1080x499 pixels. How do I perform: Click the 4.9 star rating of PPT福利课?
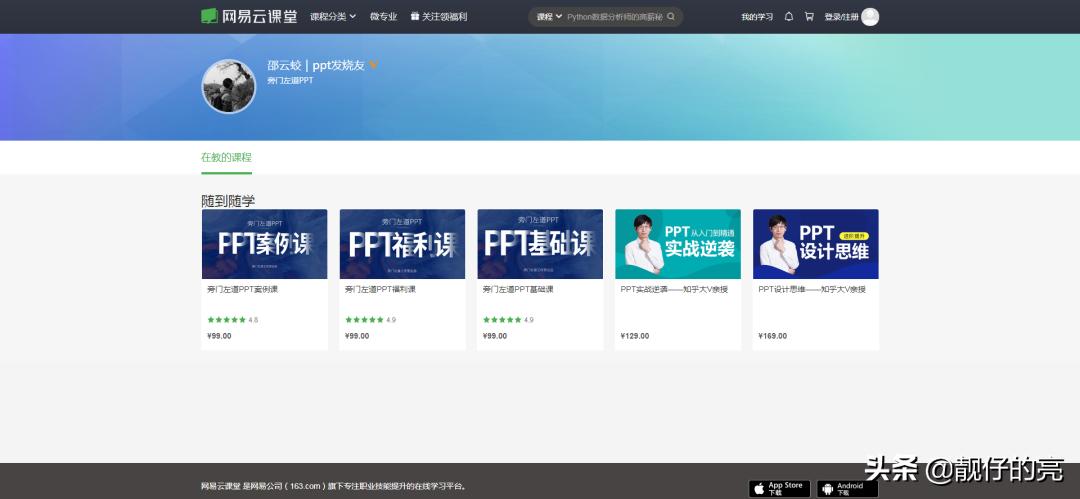point(371,320)
